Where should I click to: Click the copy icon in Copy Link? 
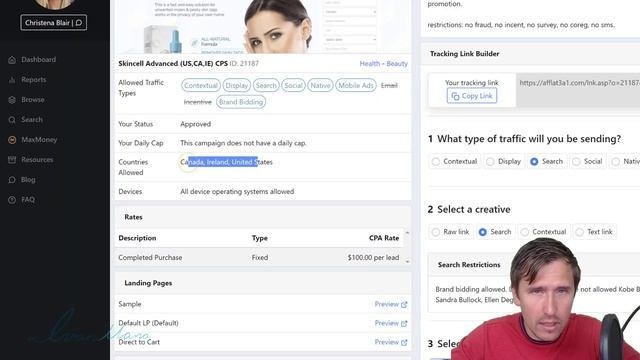[455, 96]
